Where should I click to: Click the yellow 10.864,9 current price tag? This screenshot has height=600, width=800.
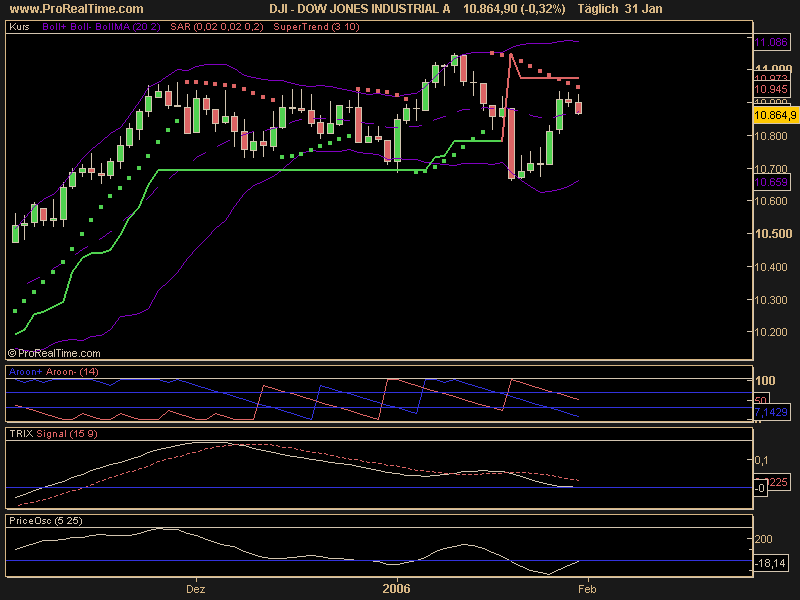coord(776,115)
